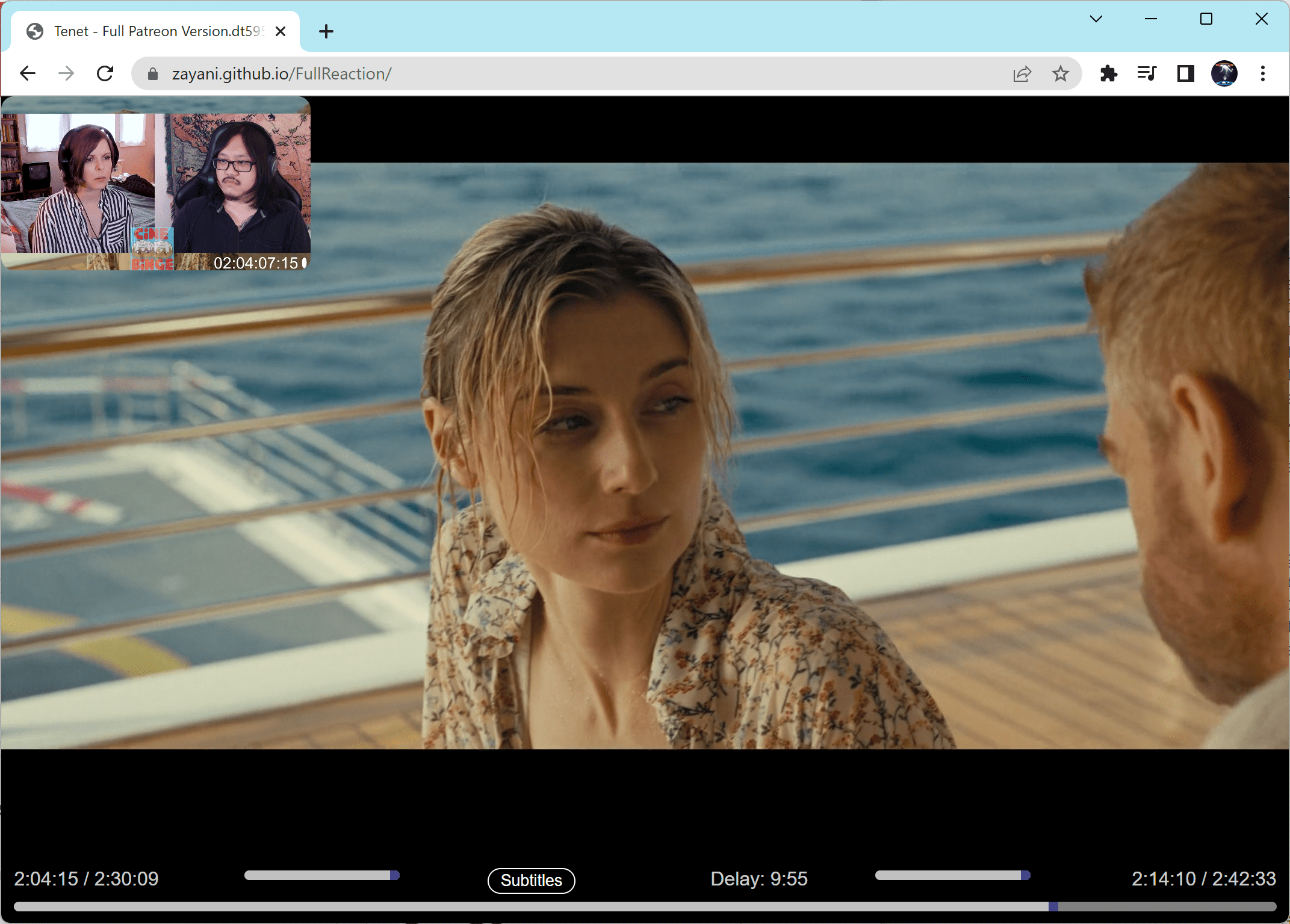Select the Tenet - Full Patreon Version tab
The image size is (1290, 924).
(x=155, y=31)
